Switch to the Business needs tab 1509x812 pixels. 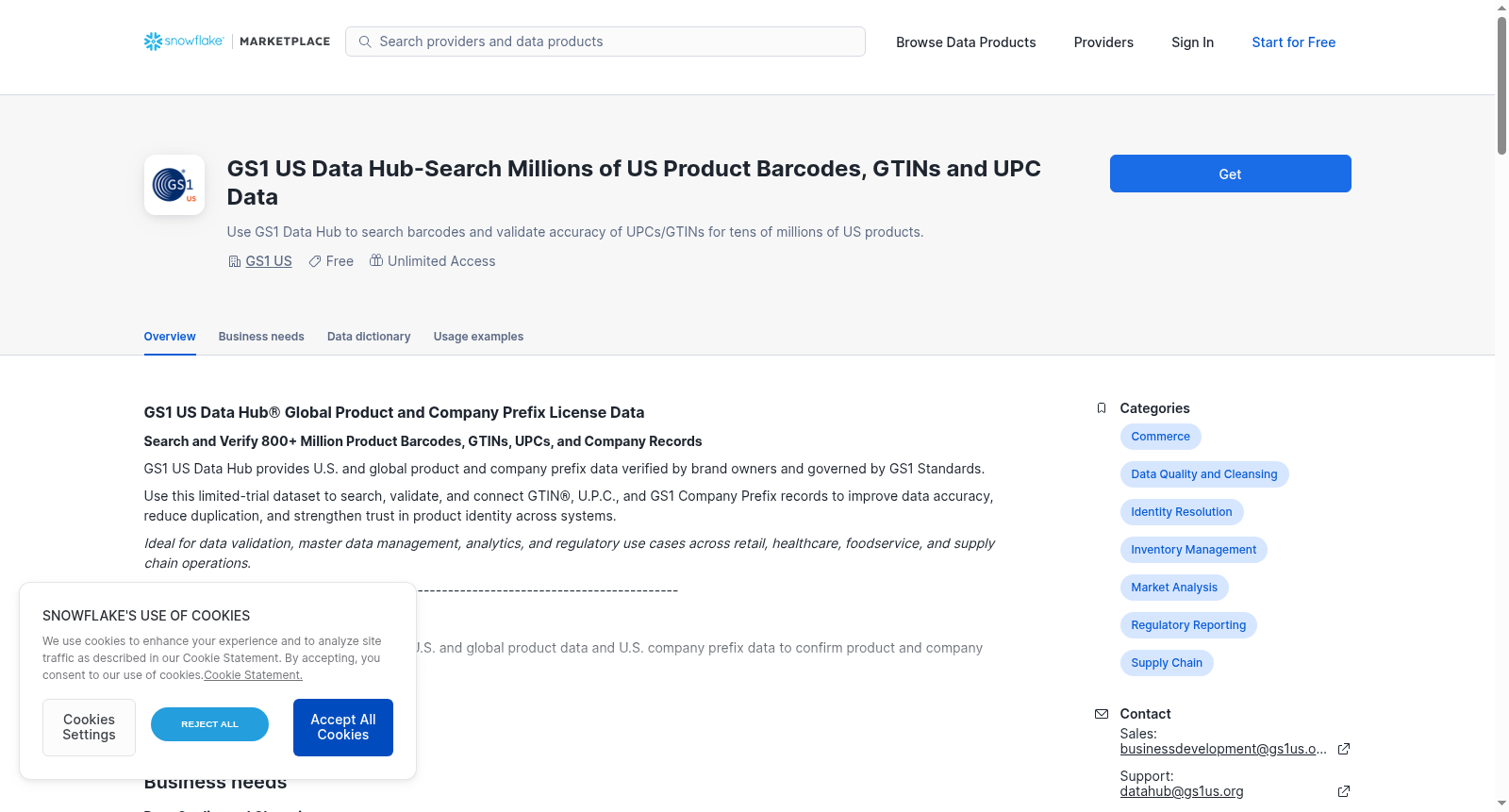(261, 337)
